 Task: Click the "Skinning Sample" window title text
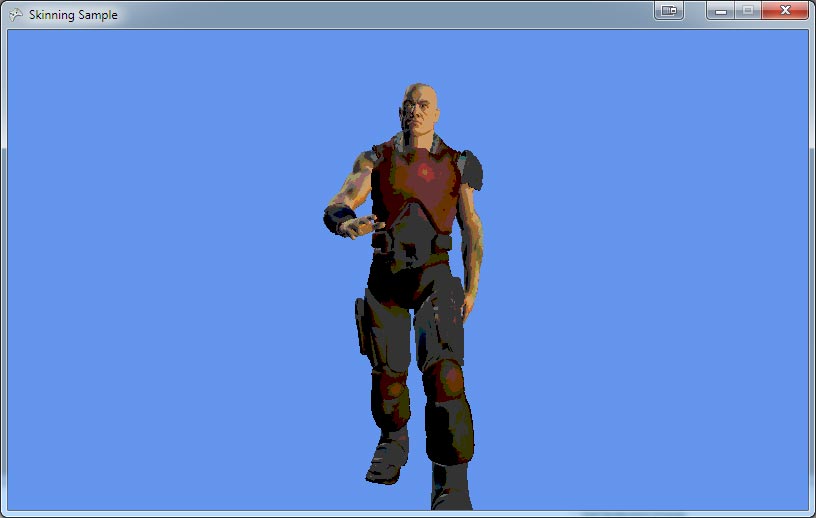pyautogui.click(x=73, y=15)
